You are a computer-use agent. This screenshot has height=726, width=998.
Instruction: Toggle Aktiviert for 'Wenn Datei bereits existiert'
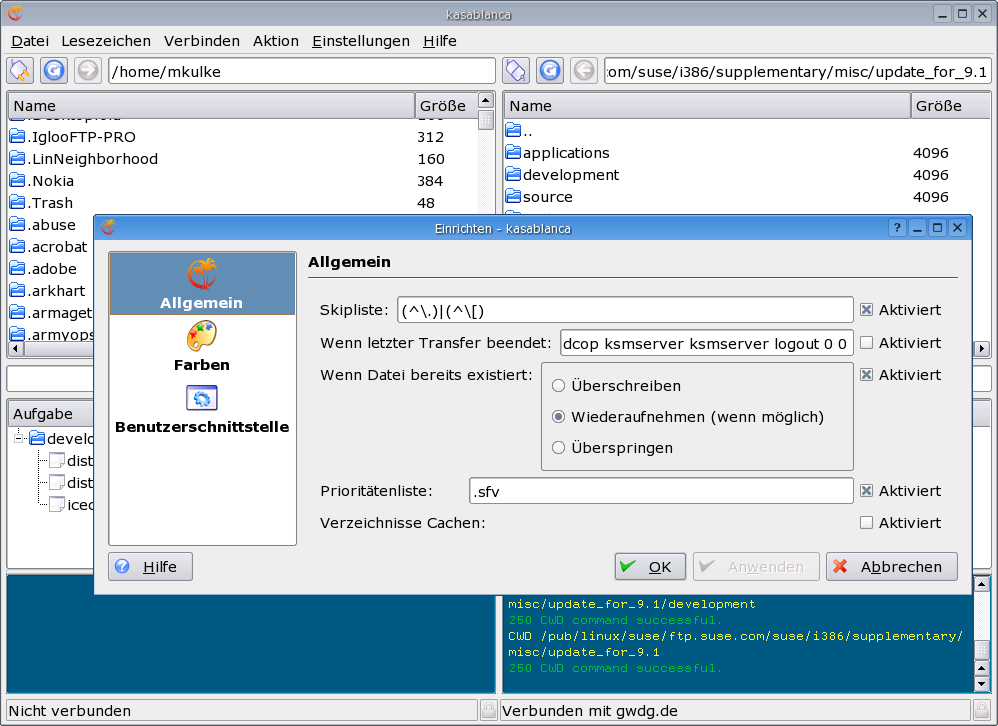pos(866,375)
